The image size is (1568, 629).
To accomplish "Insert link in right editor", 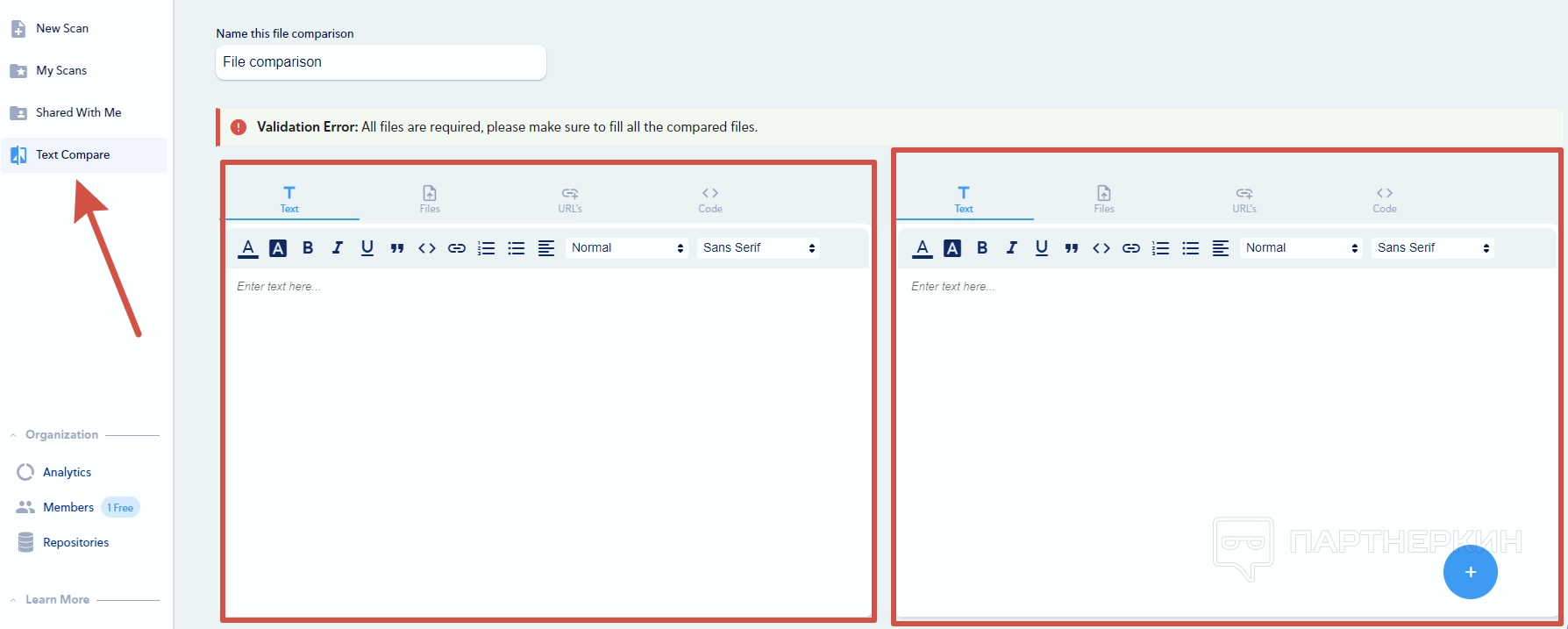I will point(1131,248).
